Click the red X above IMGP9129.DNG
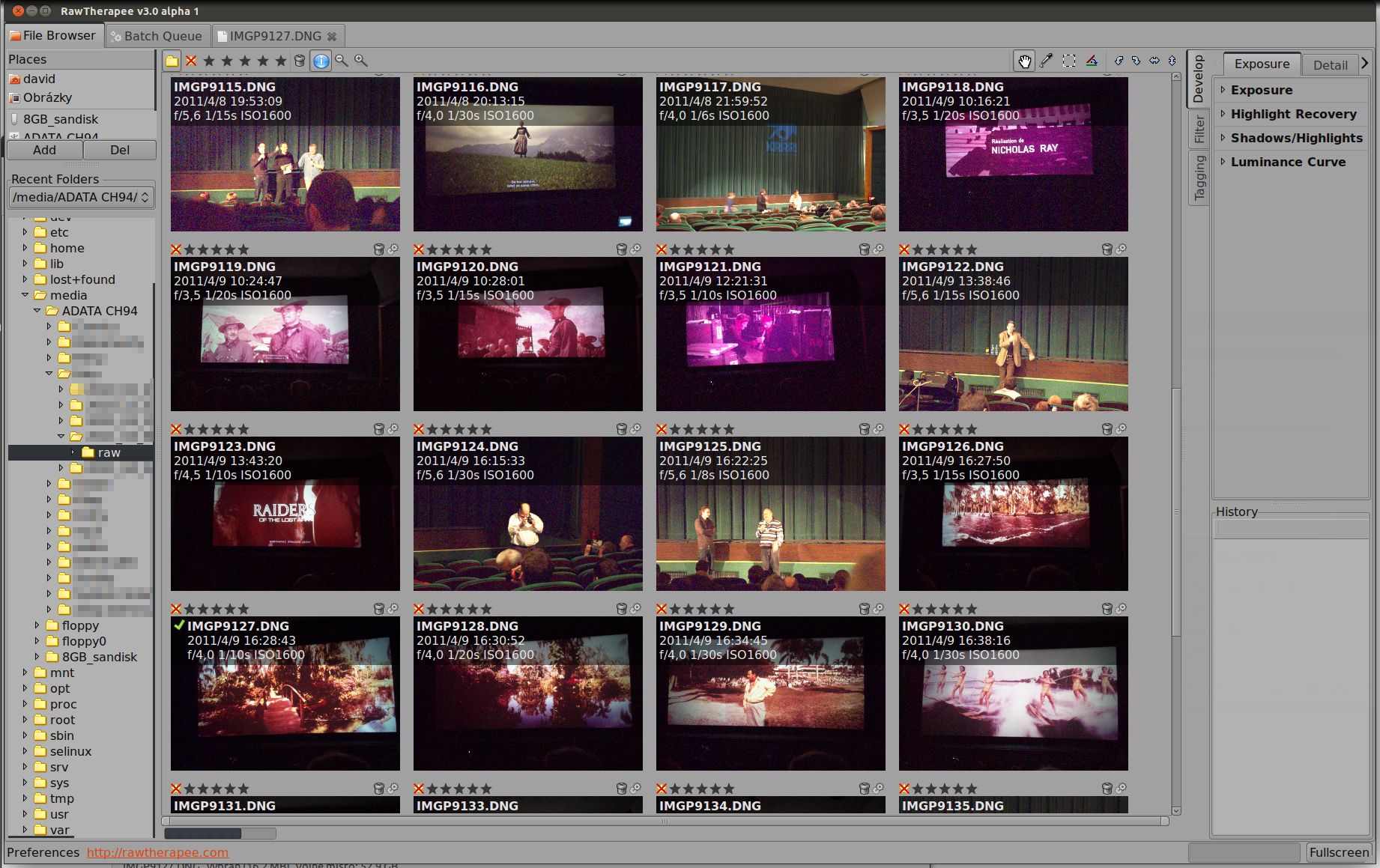Image resolution: width=1380 pixels, height=868 pixels. tap(662, 609)
